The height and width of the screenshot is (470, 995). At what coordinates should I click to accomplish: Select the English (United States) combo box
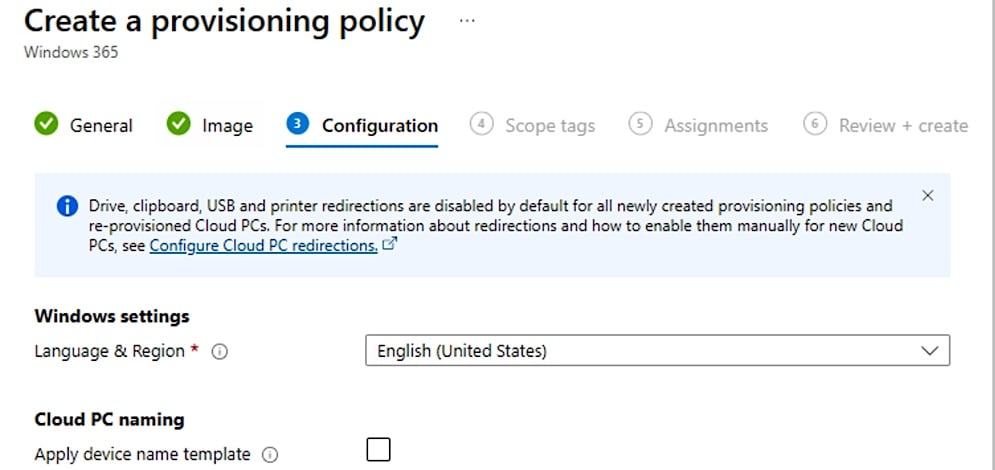tap(640, 351)
